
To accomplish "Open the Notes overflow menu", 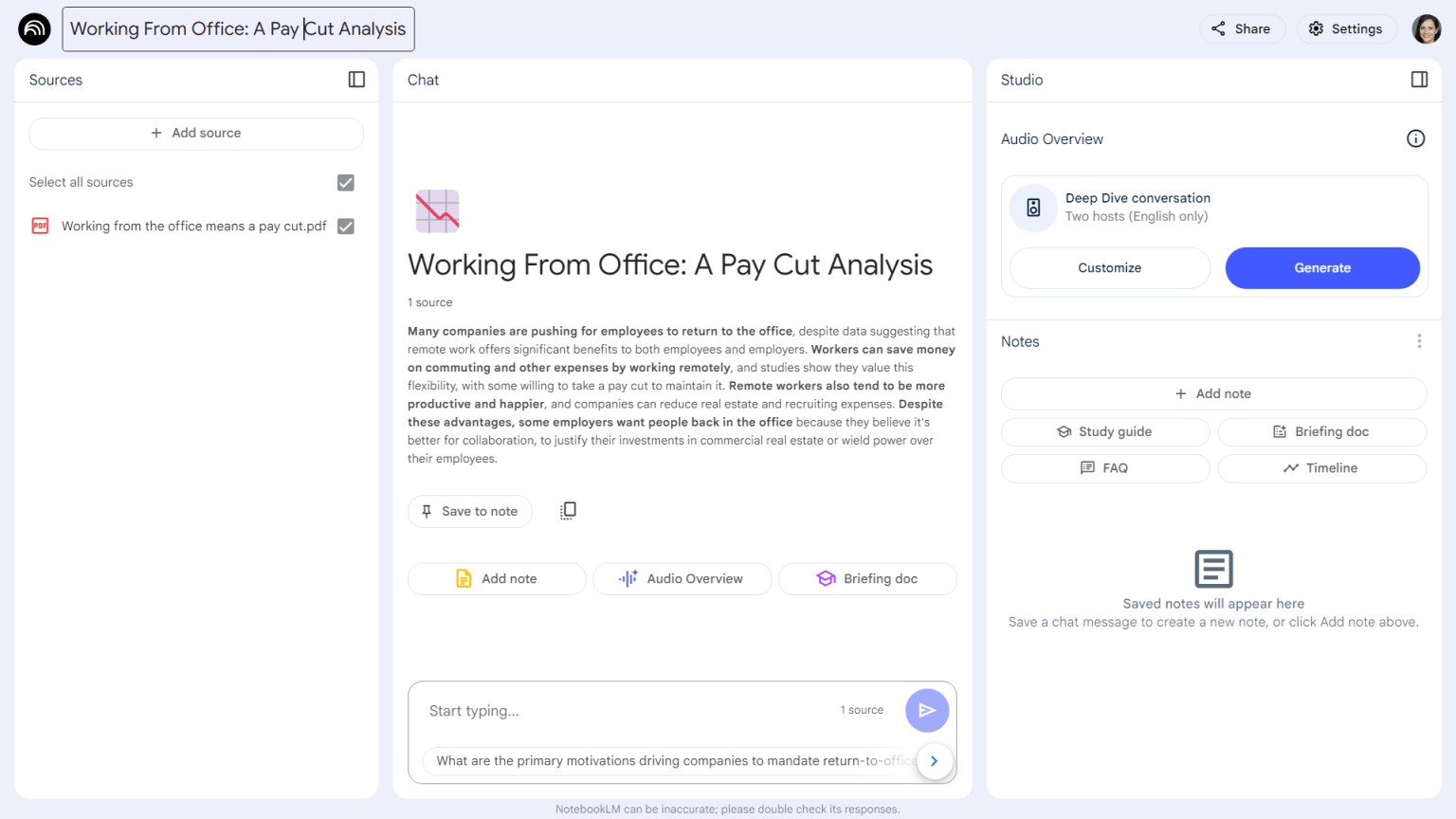I will 1419,340.
